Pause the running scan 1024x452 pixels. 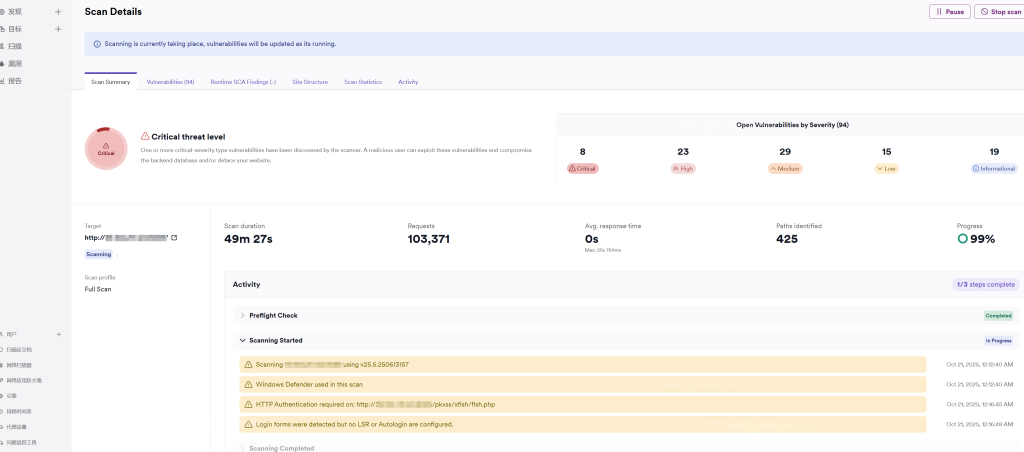click(949, 12)
